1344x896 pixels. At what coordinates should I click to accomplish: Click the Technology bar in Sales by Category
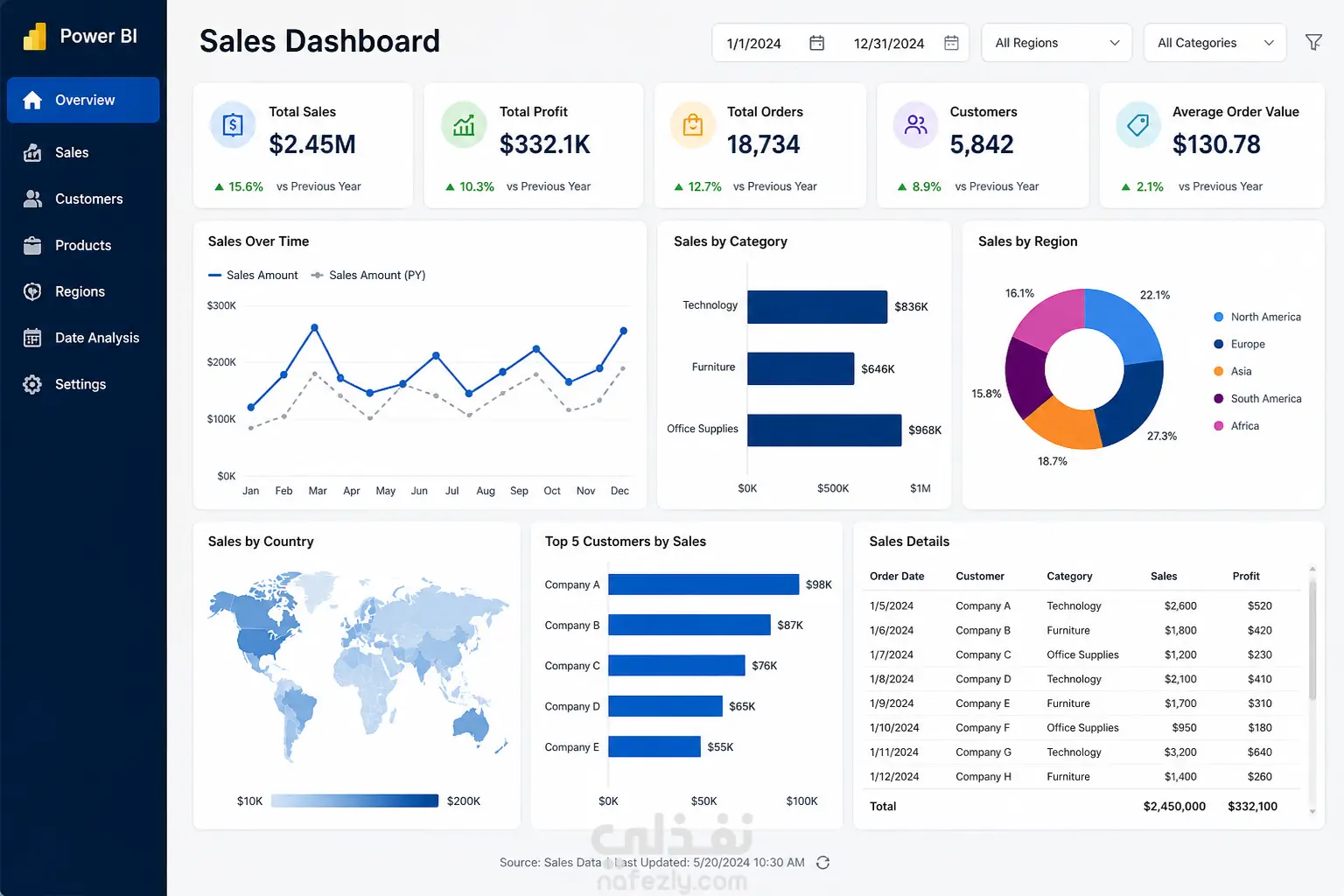pos(817,307)
